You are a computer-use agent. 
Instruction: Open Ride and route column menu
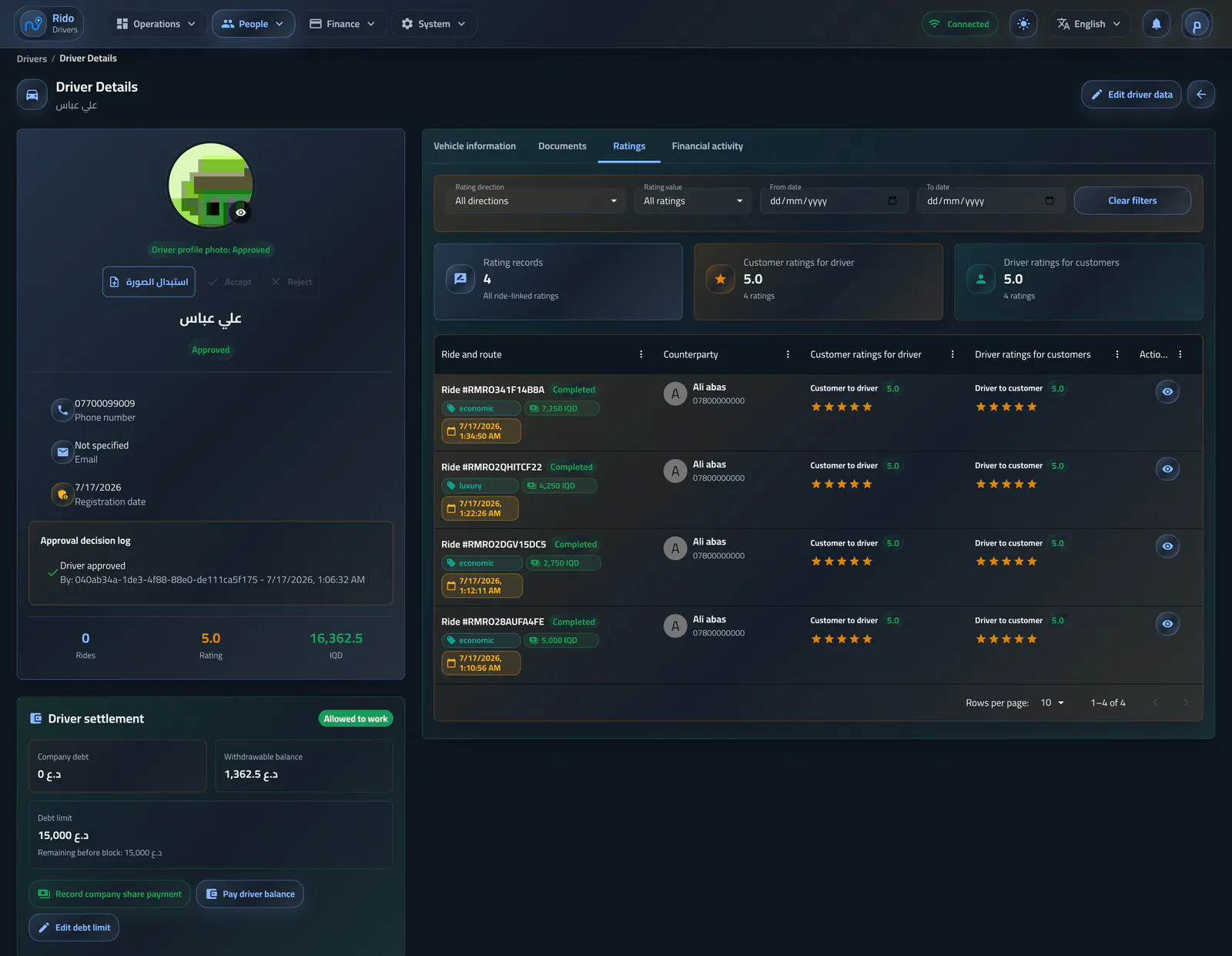[641, 354]
